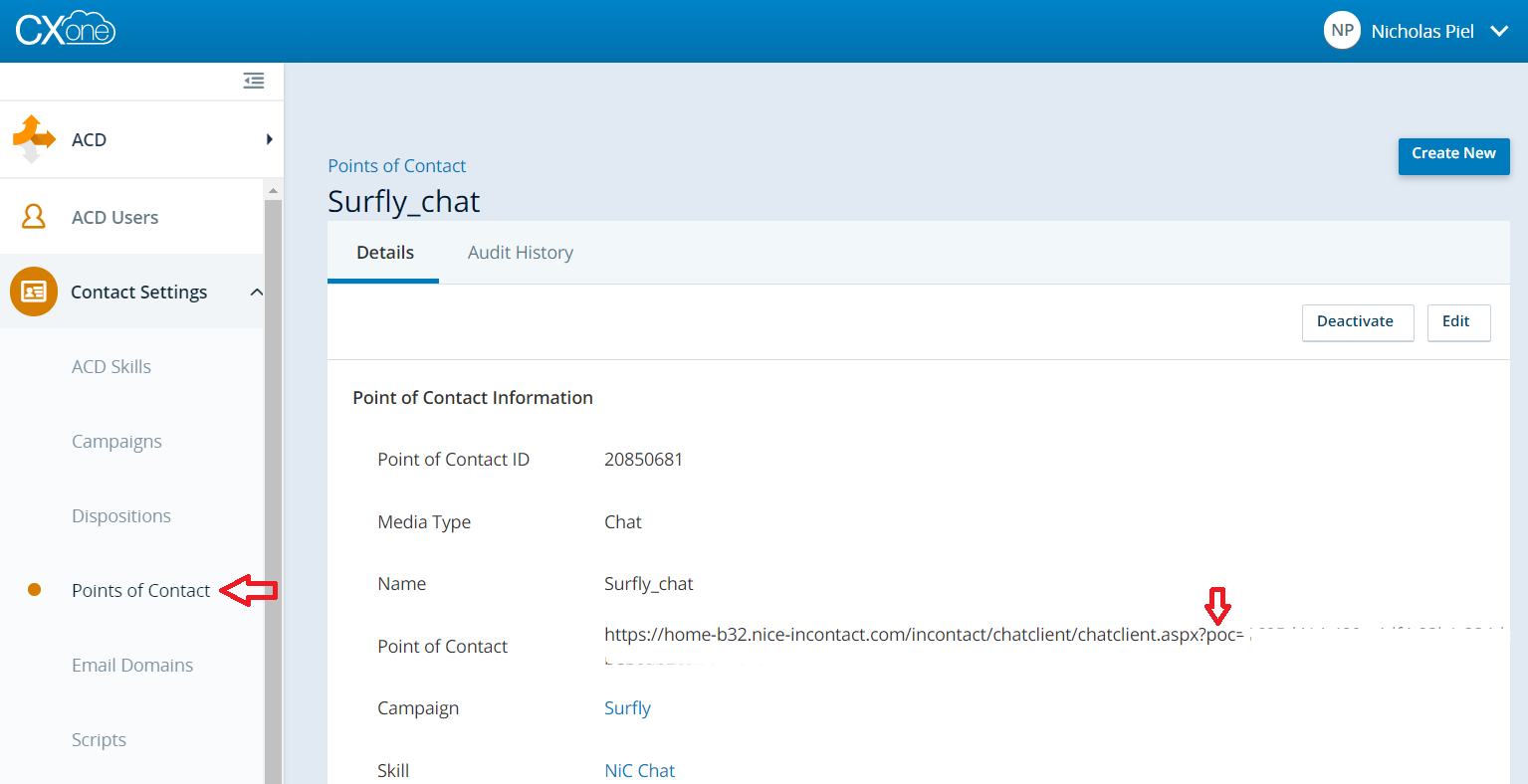Collapse the Contact Settings section chevron
The image size is (1528, 784).
pos(256,293)
